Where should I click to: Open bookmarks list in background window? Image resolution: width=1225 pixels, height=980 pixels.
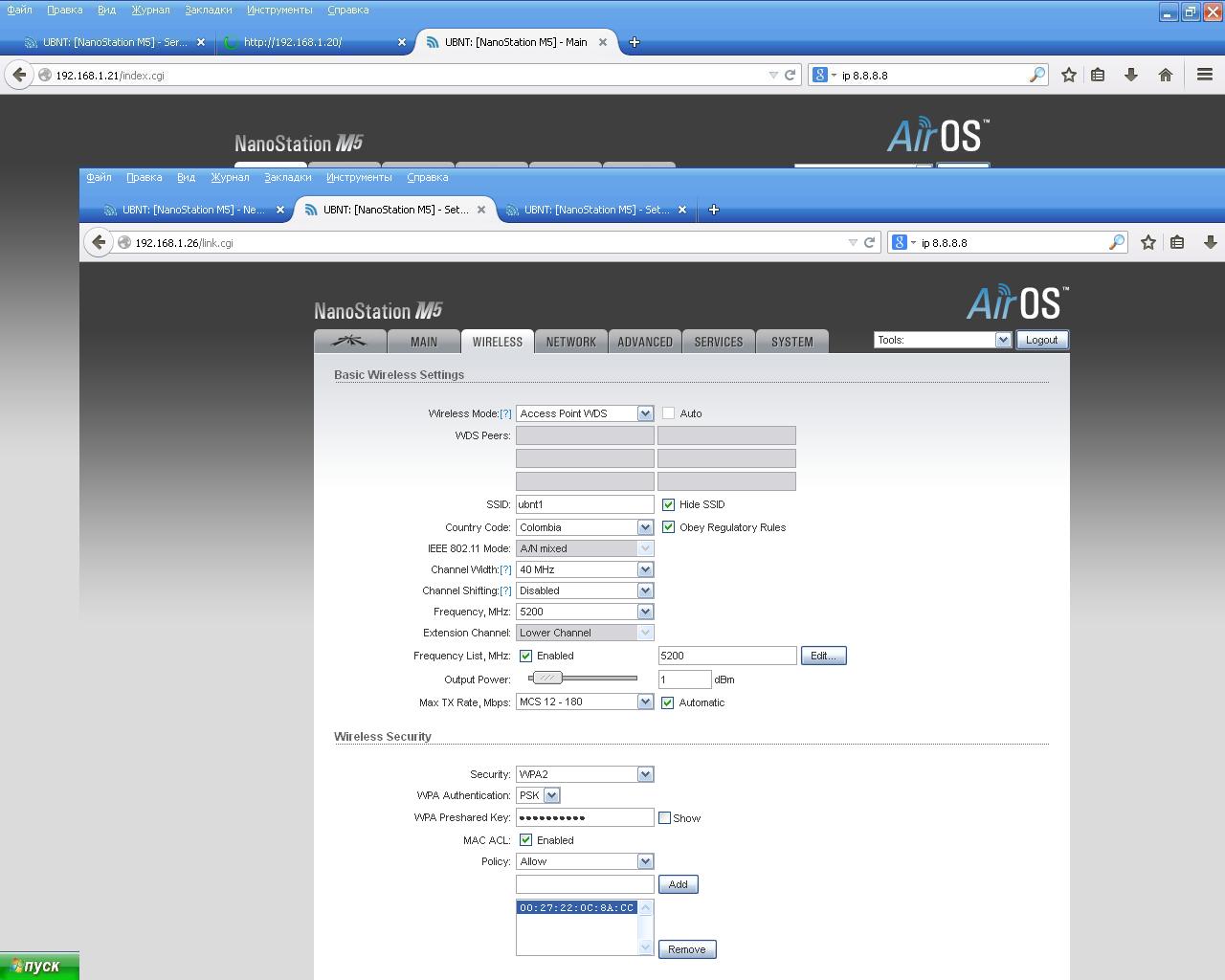[x=1098, y=75]
